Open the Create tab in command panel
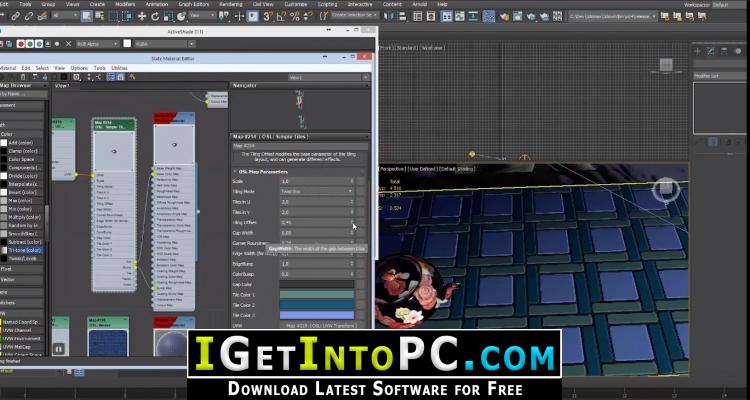This screenshot has height=400, width=750. point(698,51)
